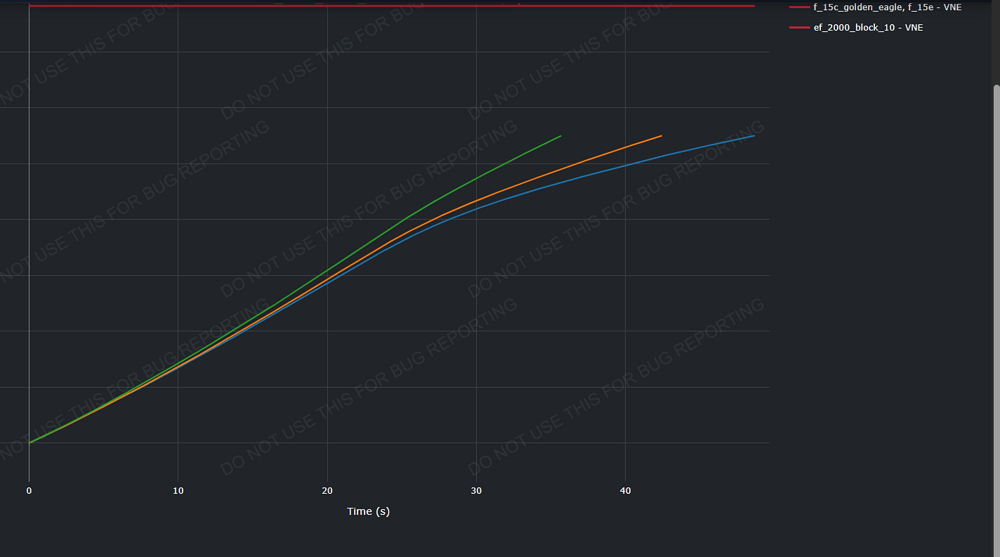Click the x-axis tick label "10"

pyautogui.click(x=178, y=491)
